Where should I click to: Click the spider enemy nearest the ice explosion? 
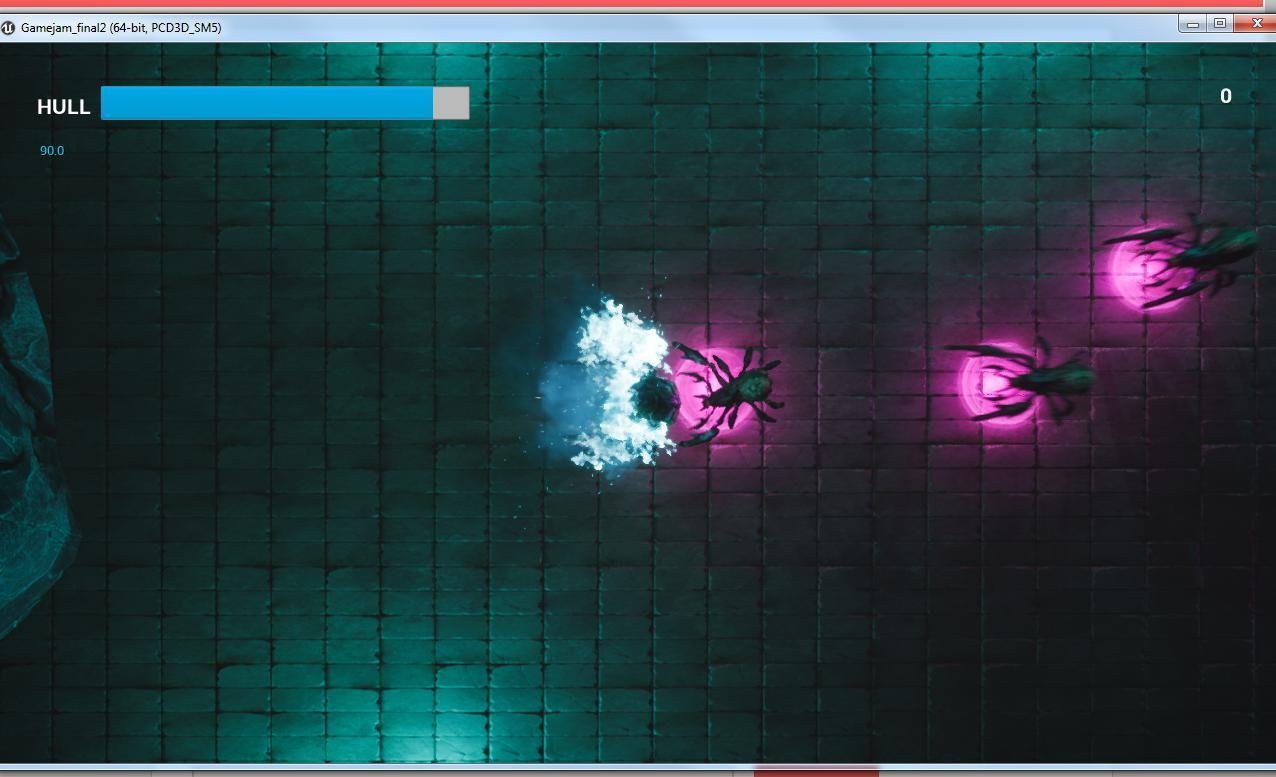click(735, 388)
